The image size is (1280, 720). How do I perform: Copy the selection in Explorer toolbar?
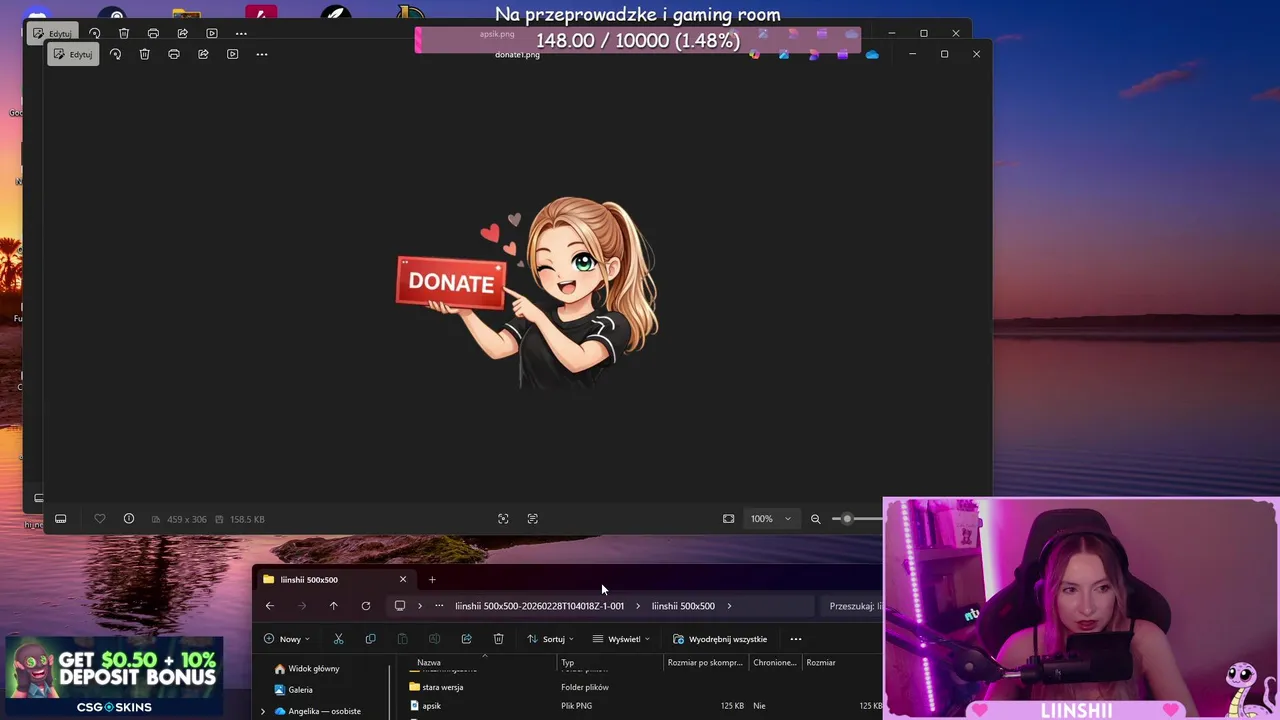point(370,639)
